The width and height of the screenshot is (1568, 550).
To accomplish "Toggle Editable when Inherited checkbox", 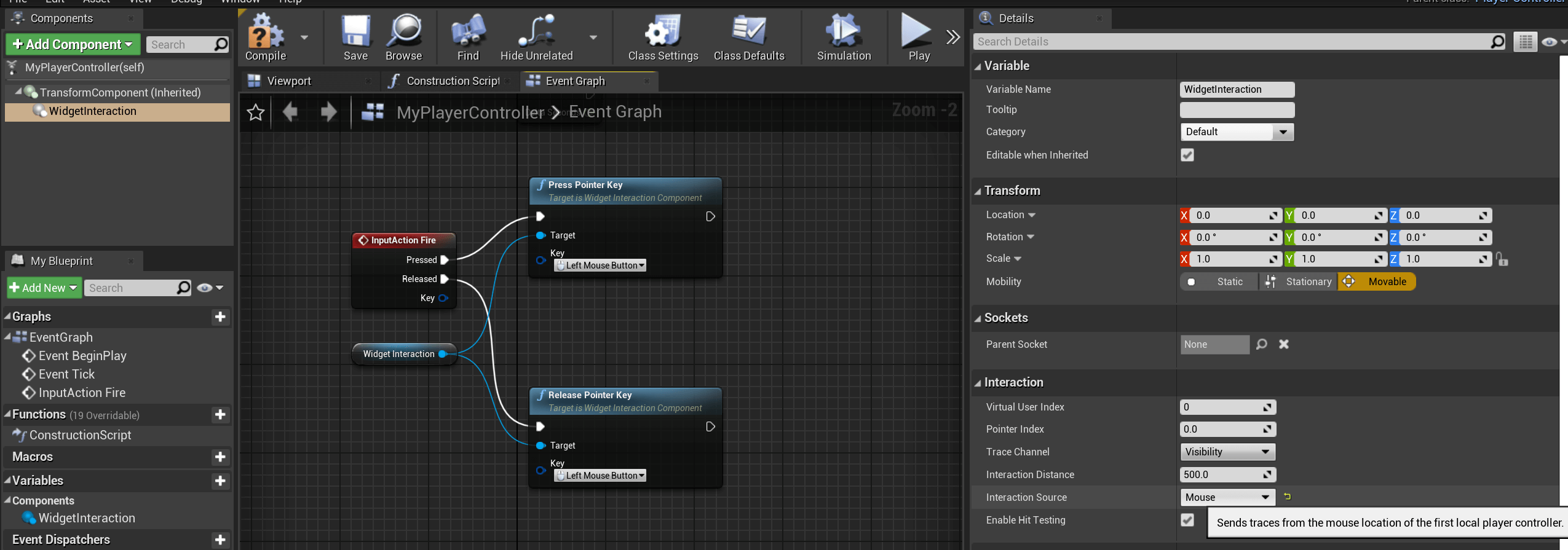I will 1187,155.
